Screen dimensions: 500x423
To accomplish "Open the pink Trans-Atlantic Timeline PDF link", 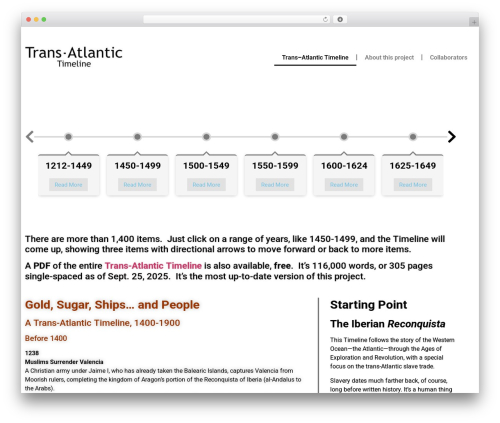I will [153, 266].
